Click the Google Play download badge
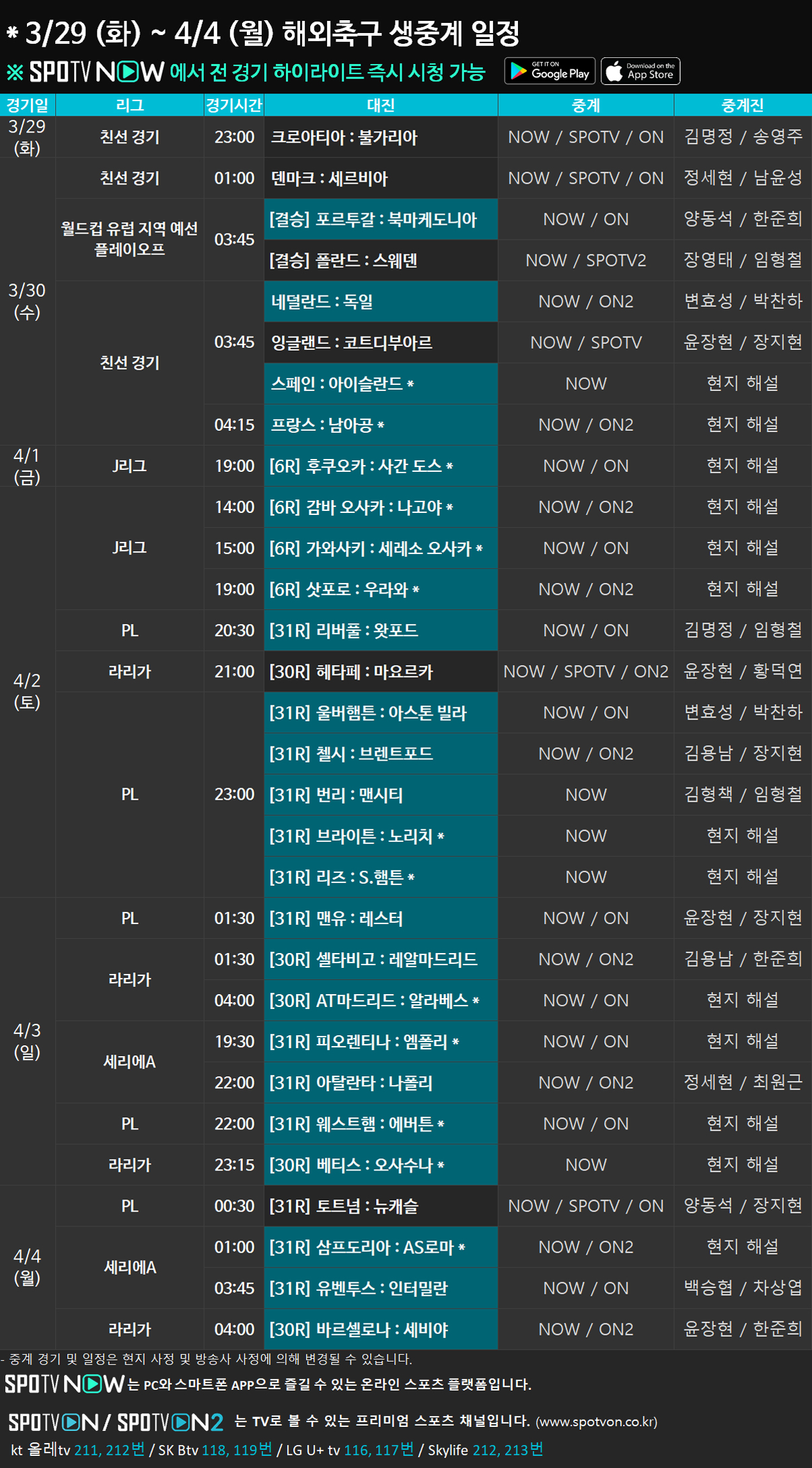The height and width of the screenshot is (1468, 812). [x=549, y=71]
